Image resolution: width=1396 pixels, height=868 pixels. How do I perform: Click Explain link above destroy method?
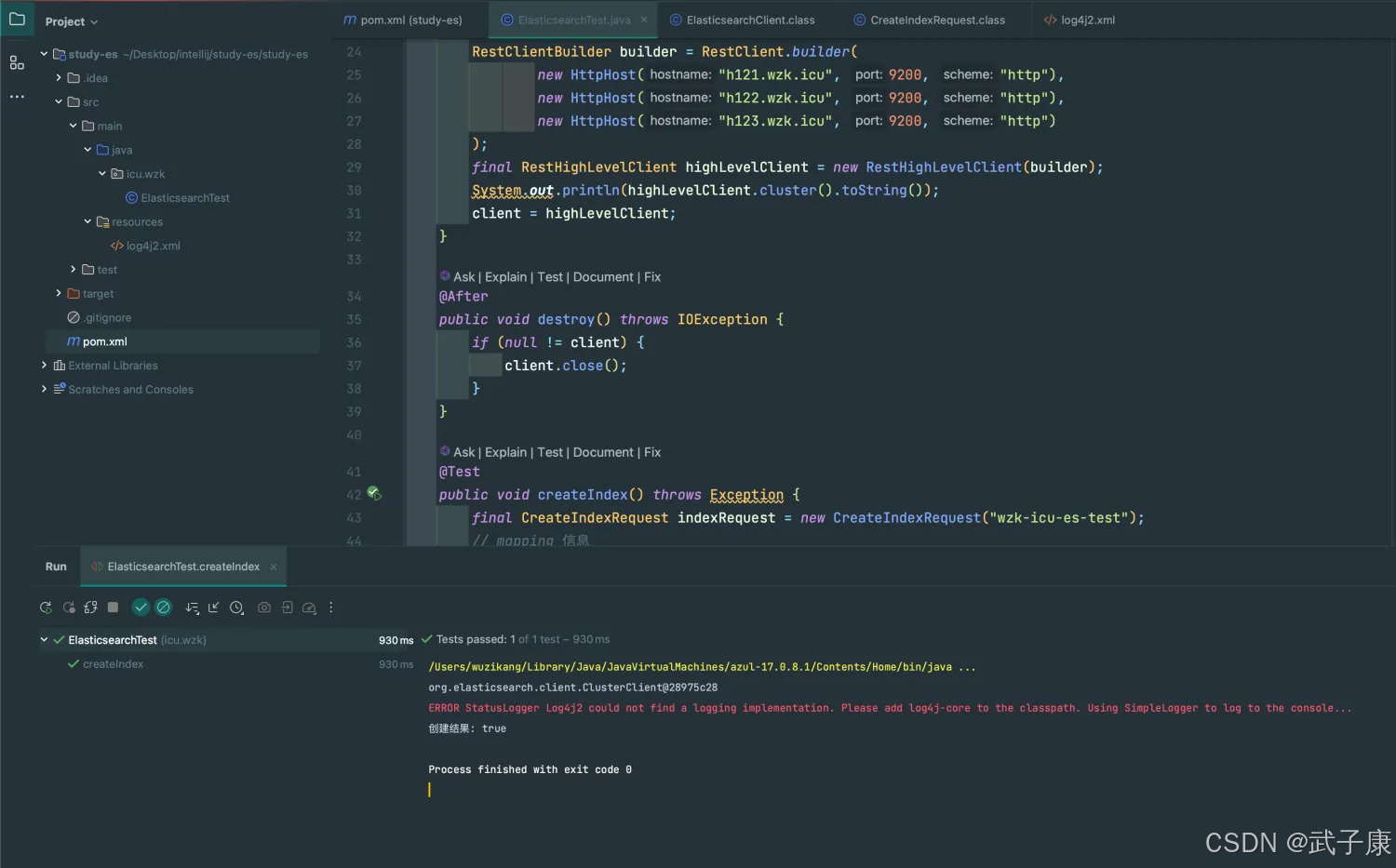[x=505, y=277]
